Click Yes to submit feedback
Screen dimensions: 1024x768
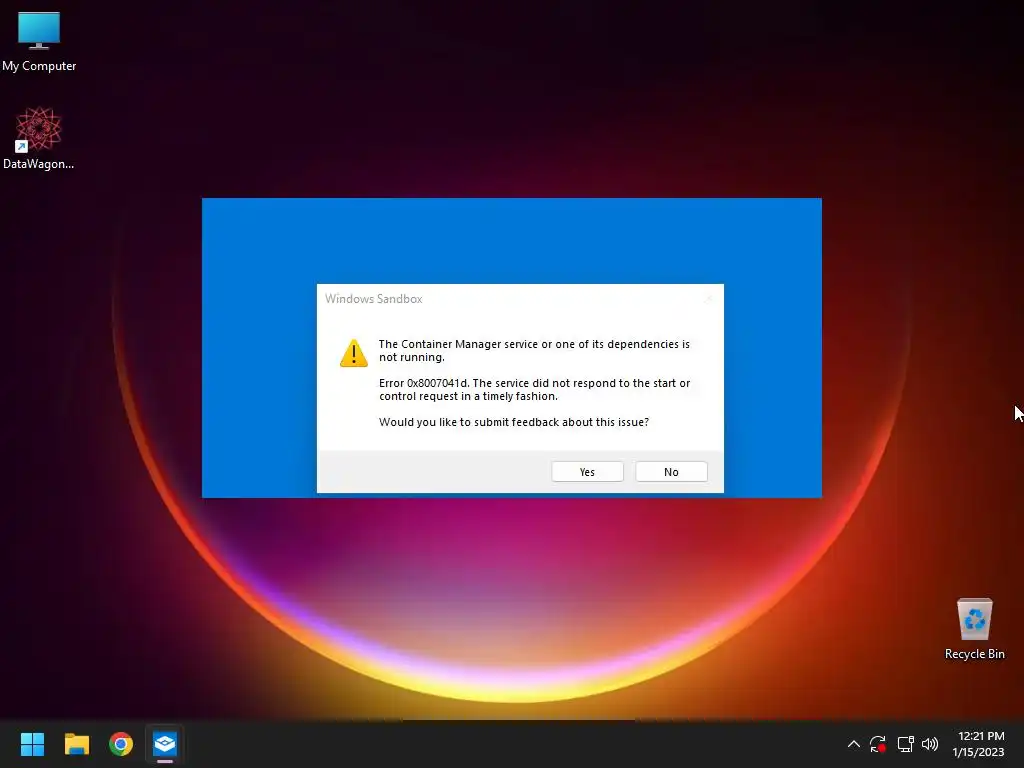tap(587, 472)
